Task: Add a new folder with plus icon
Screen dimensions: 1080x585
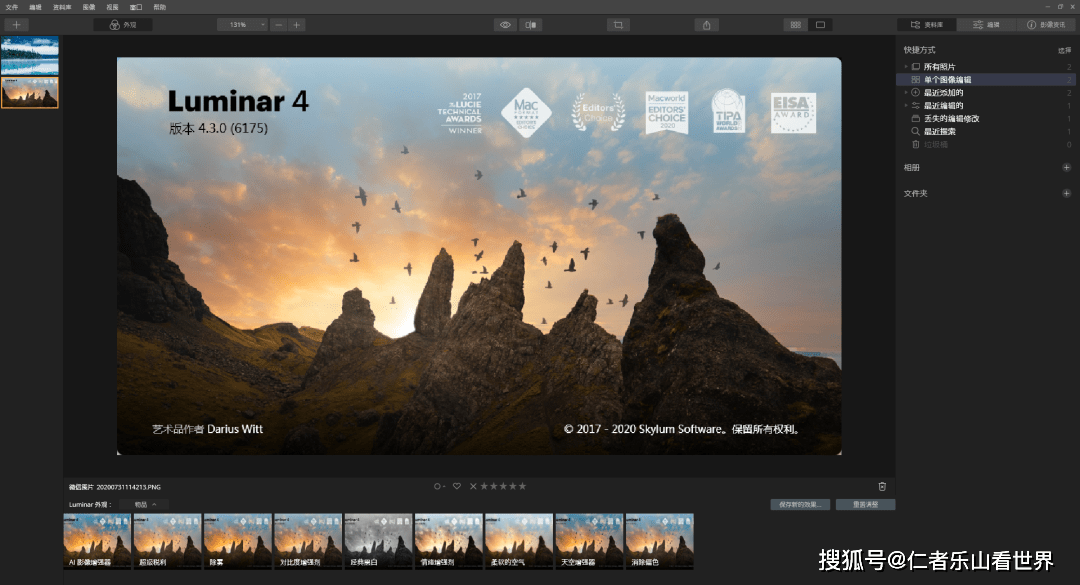Action: coord(1066,194)
